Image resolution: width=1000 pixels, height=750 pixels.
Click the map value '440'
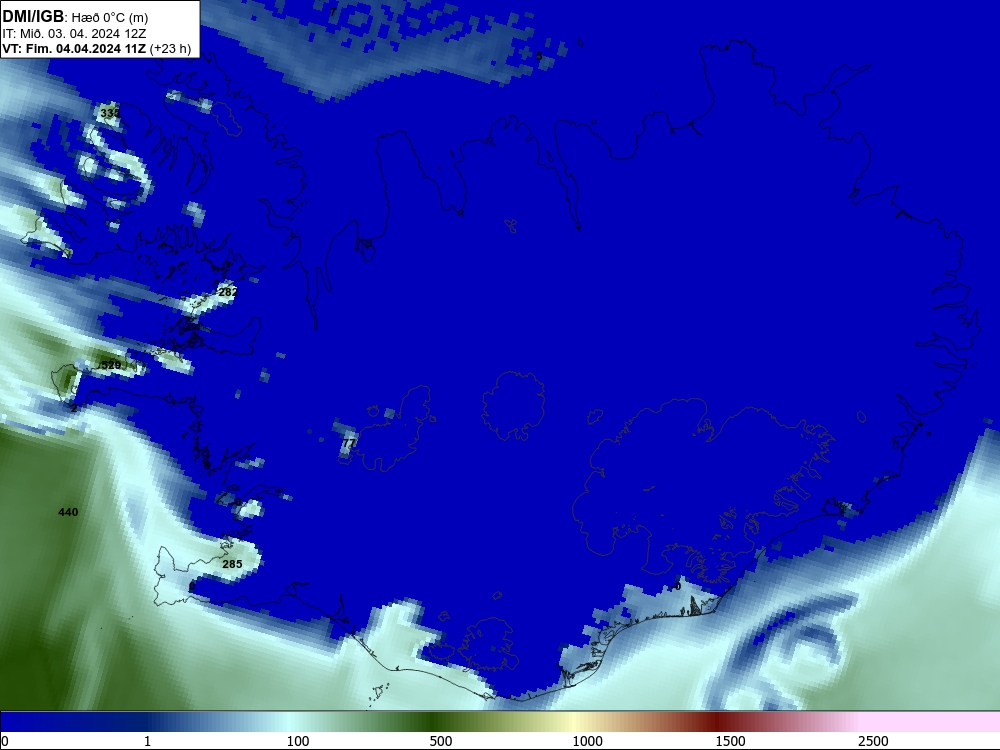tap(68, 512)
